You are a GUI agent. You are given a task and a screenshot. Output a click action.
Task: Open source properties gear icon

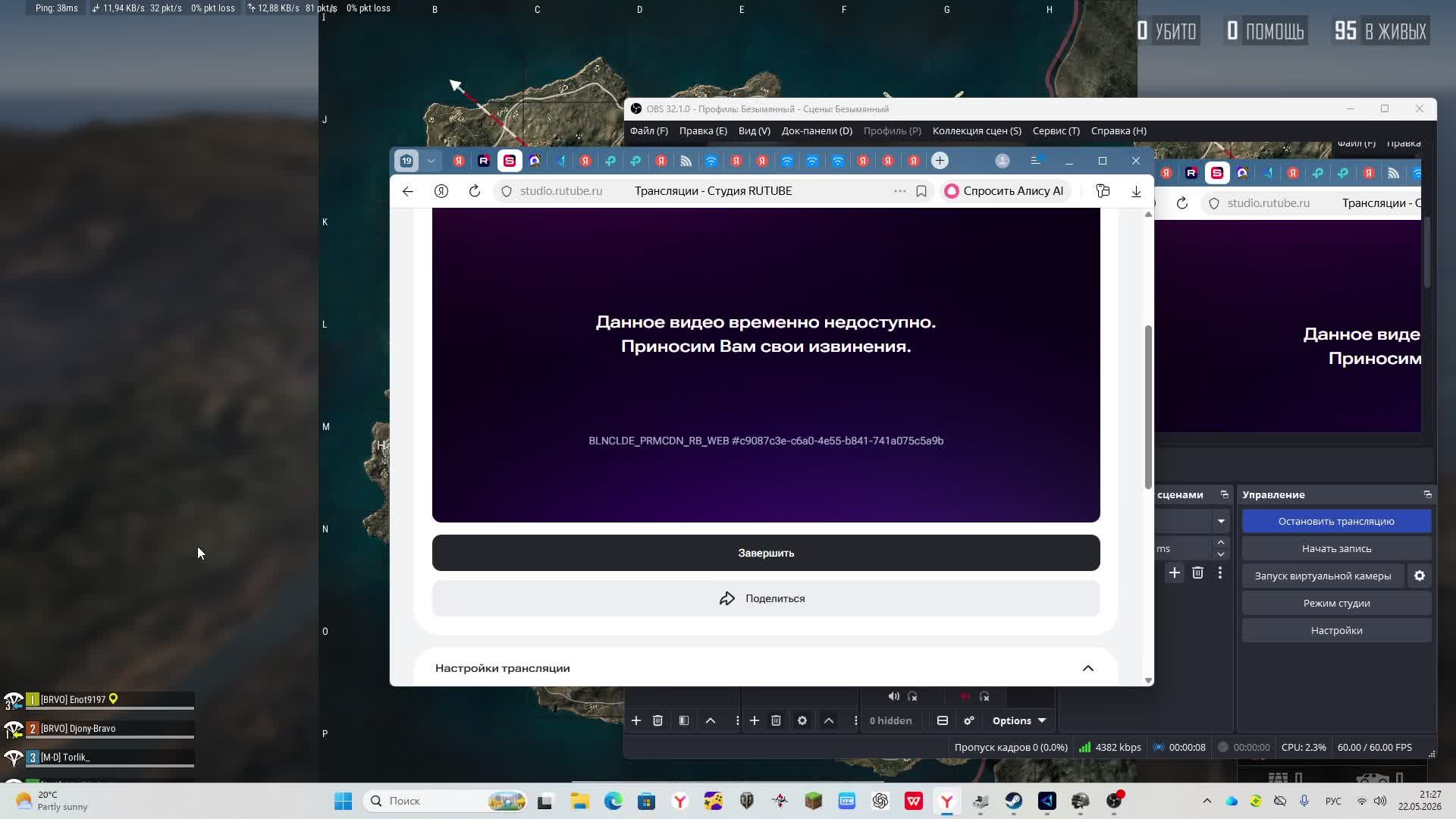point(802,720)
